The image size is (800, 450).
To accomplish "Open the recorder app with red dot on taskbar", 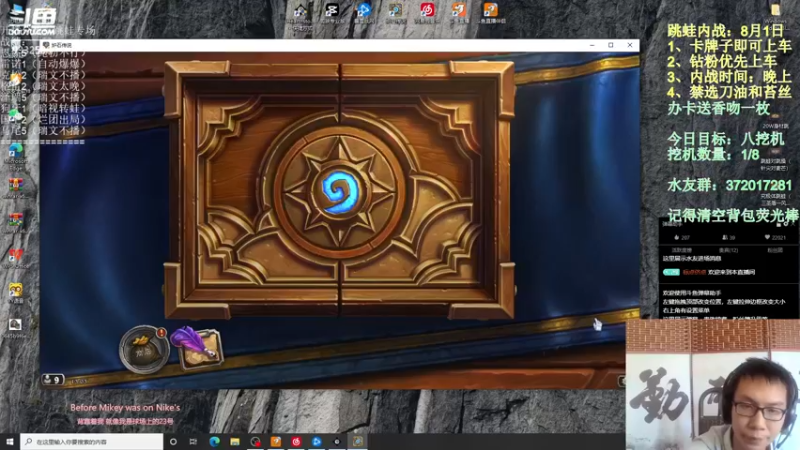I will [255, 441].
